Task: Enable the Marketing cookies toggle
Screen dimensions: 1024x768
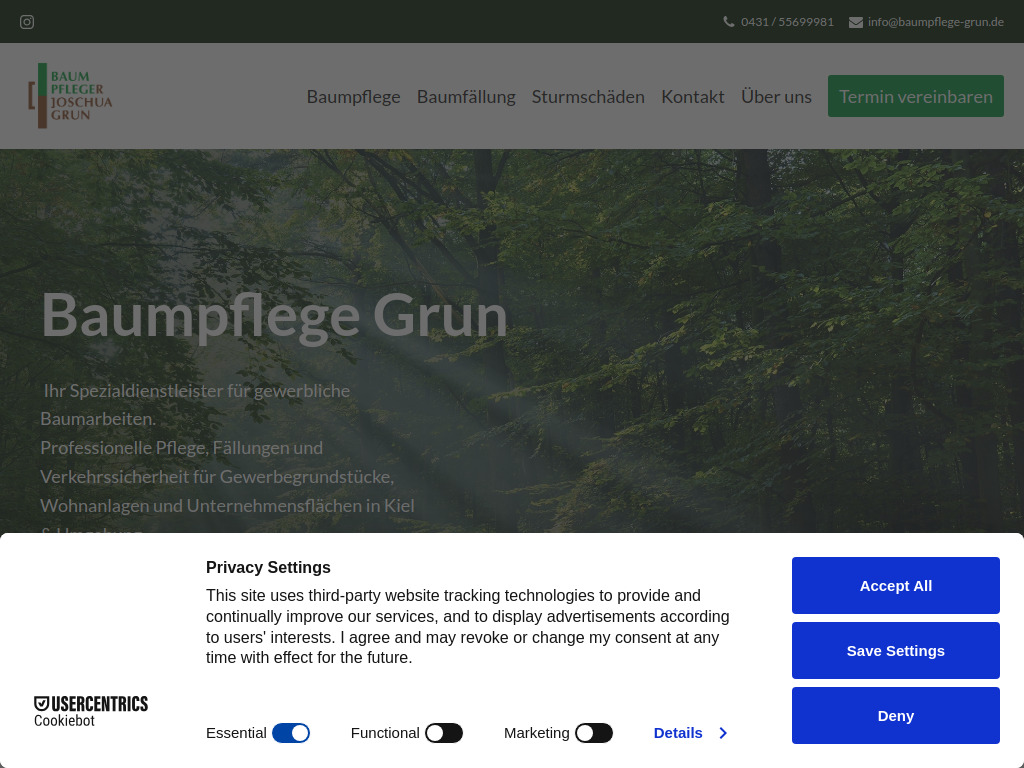Action: tap(593, 733)
